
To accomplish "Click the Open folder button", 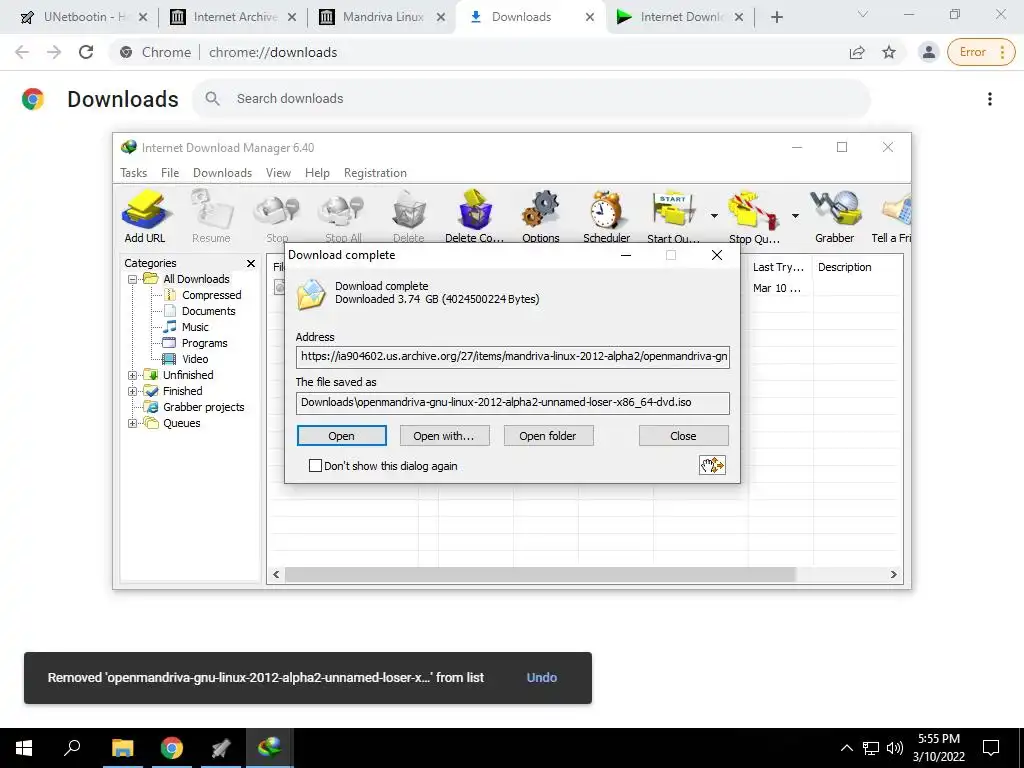I will (x=548, y=436).
